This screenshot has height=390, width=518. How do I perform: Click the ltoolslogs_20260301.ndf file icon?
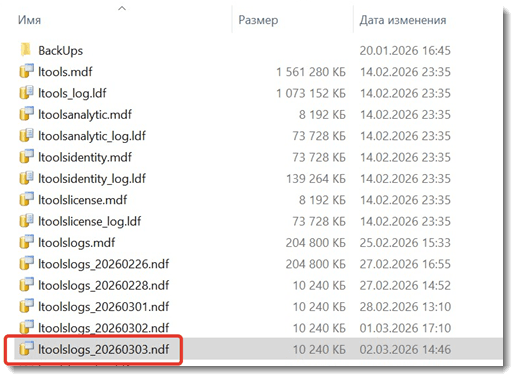point(26,306)
